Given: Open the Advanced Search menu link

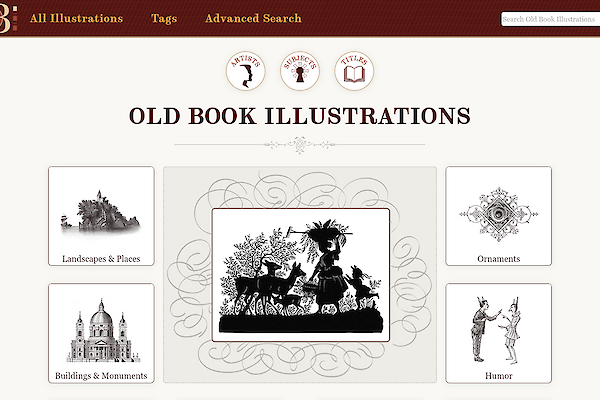Looking at the screenshot, I should click(x=253, y=18).
